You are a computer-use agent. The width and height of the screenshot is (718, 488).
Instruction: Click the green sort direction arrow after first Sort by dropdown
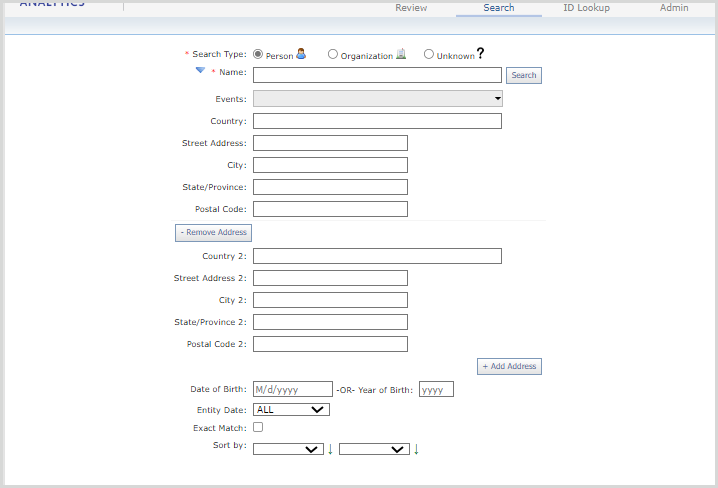(330, 450)
